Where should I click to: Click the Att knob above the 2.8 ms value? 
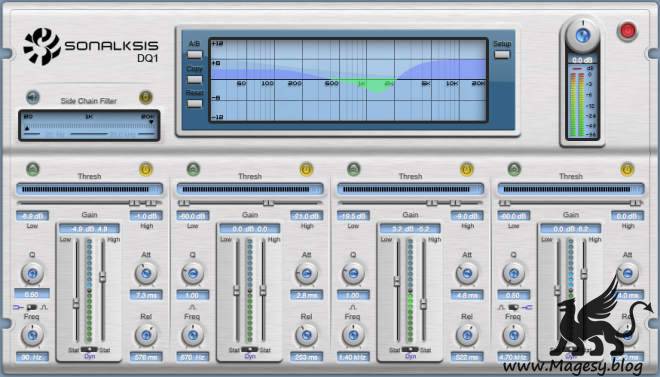tap(306, 274)
